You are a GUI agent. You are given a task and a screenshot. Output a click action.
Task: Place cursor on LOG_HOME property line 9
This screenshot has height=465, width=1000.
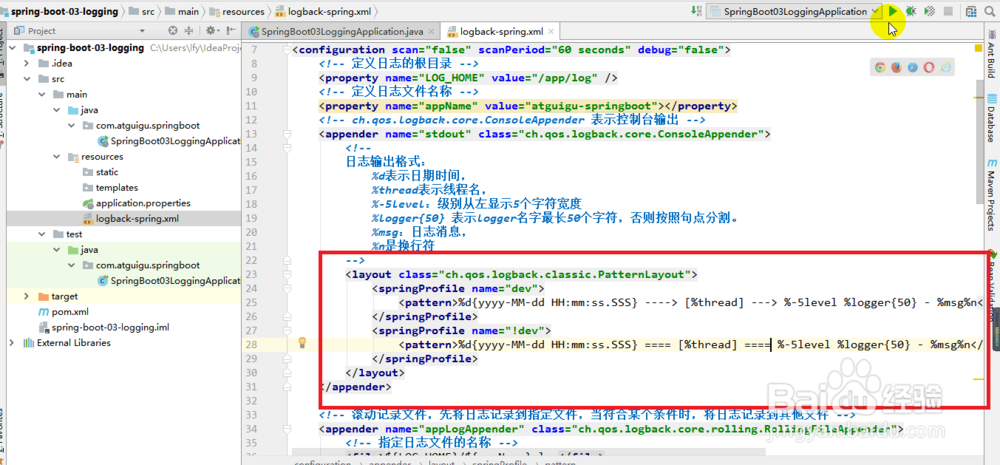pos(468,78)
